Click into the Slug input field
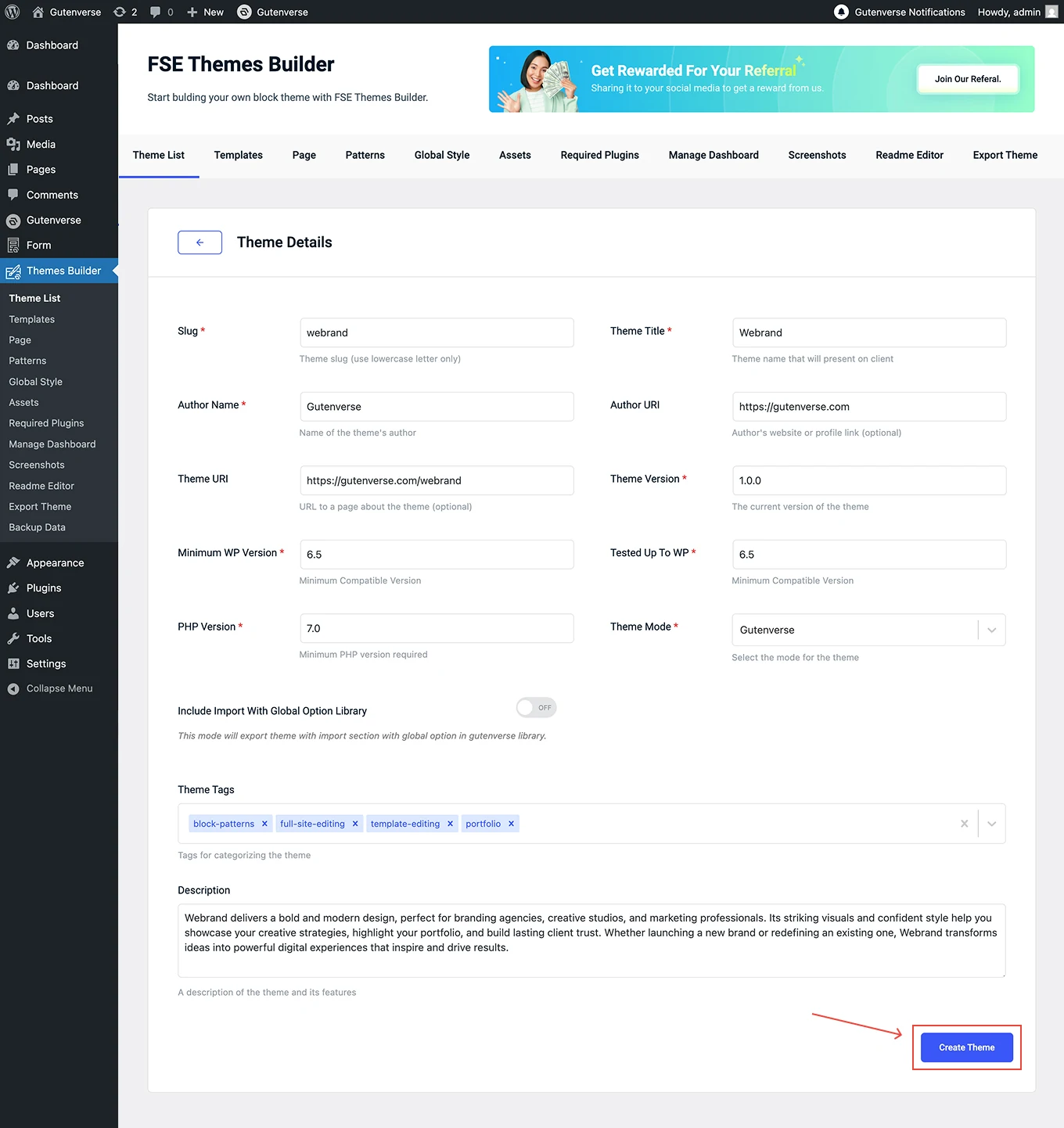1064x1128 pixels. point(437,332)
